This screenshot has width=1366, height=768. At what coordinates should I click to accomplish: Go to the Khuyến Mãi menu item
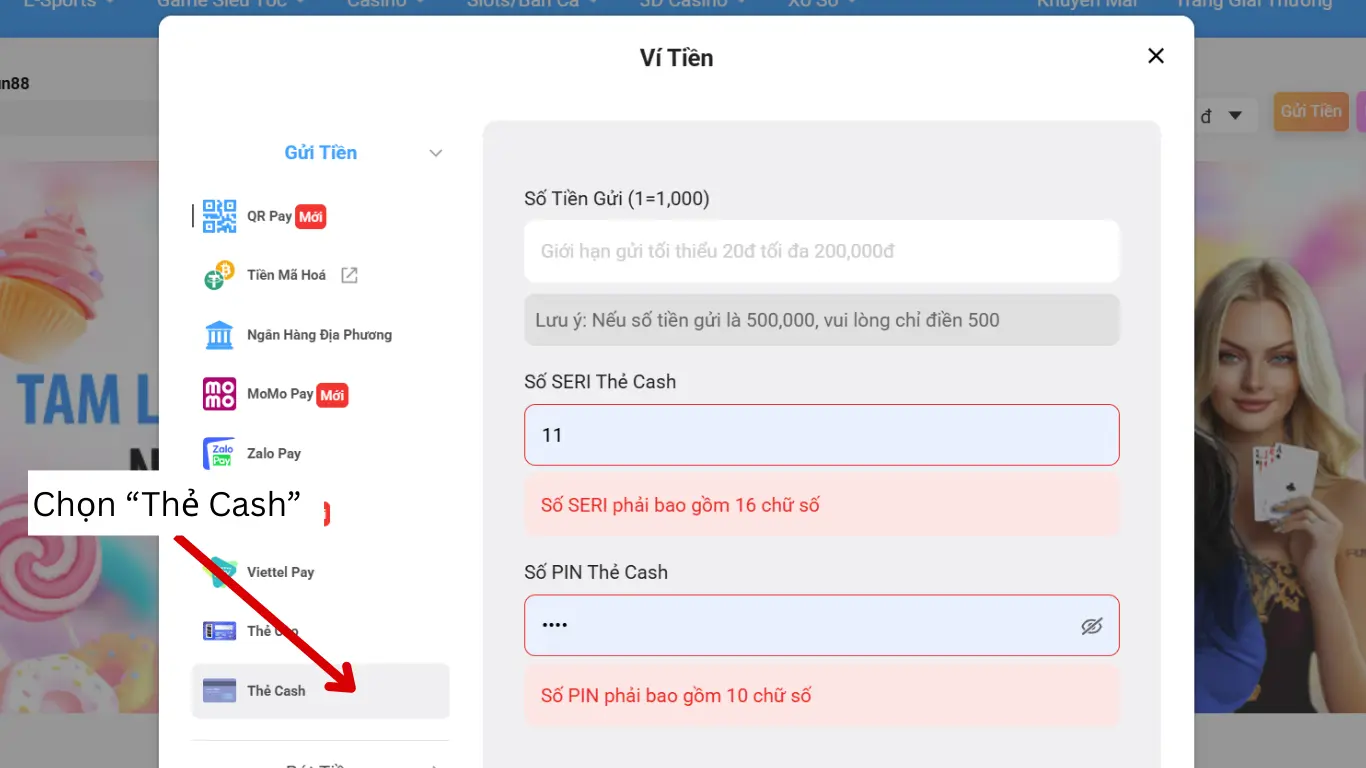click(x=1086, y=4)
